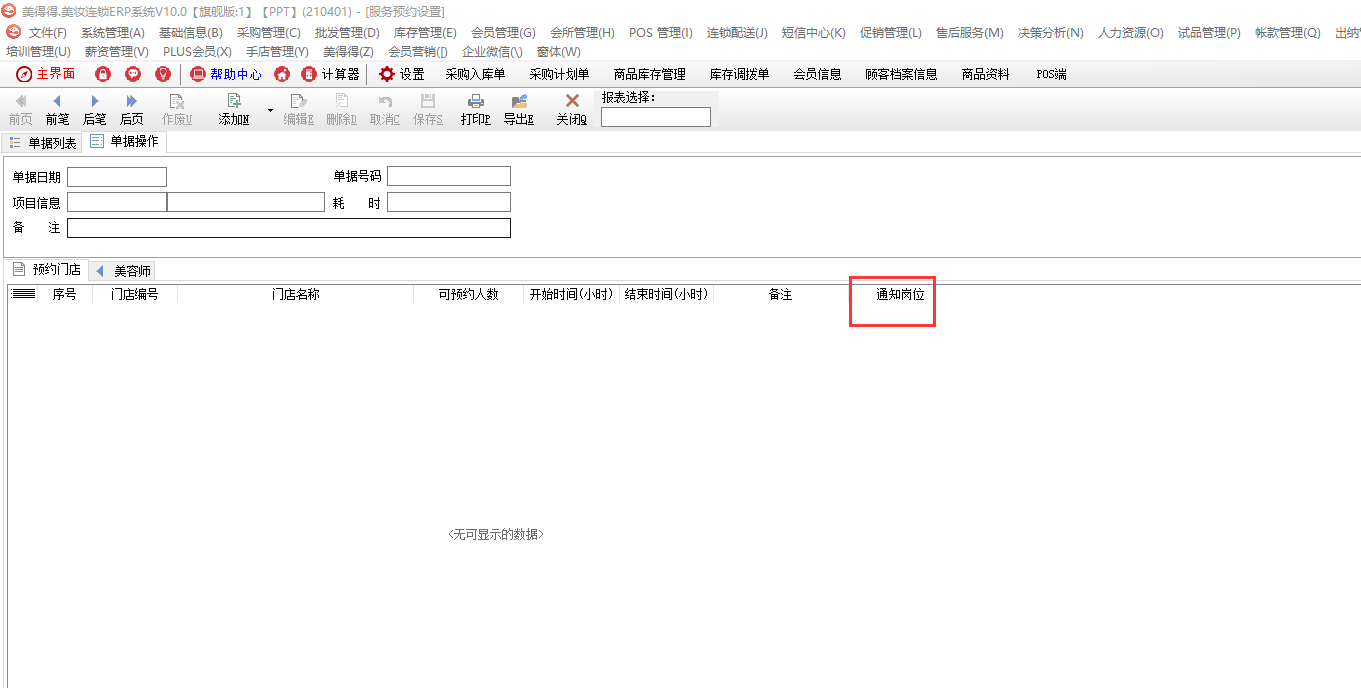This screenshot has height=688, width=1361.
Task: Click the red home icon
Action: 282,74
